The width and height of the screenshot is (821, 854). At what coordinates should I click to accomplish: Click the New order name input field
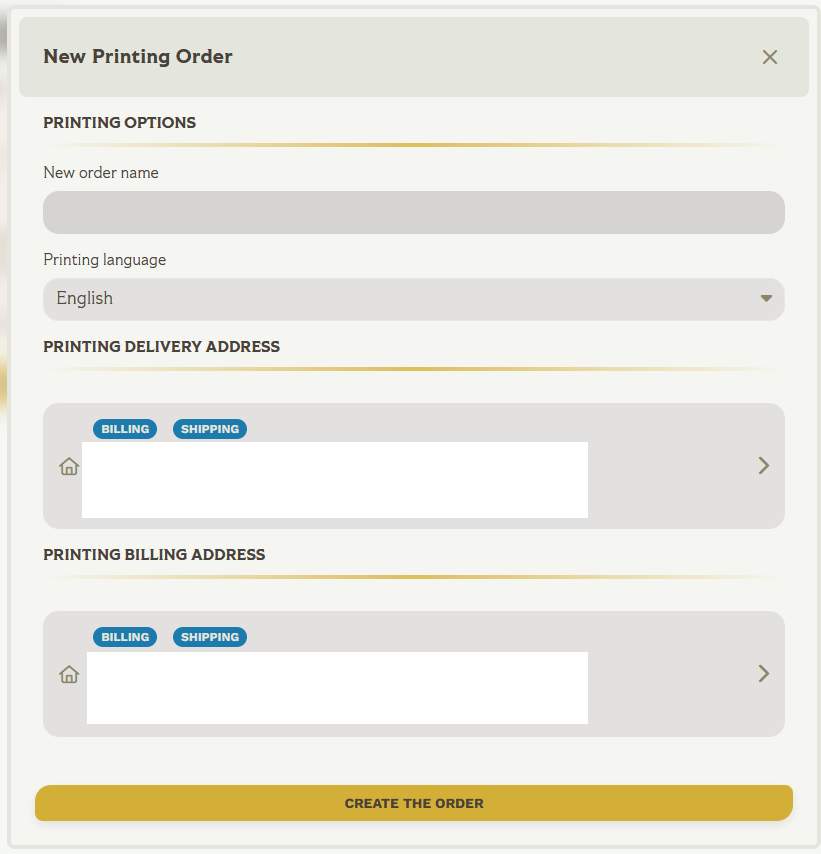(413, 213)
